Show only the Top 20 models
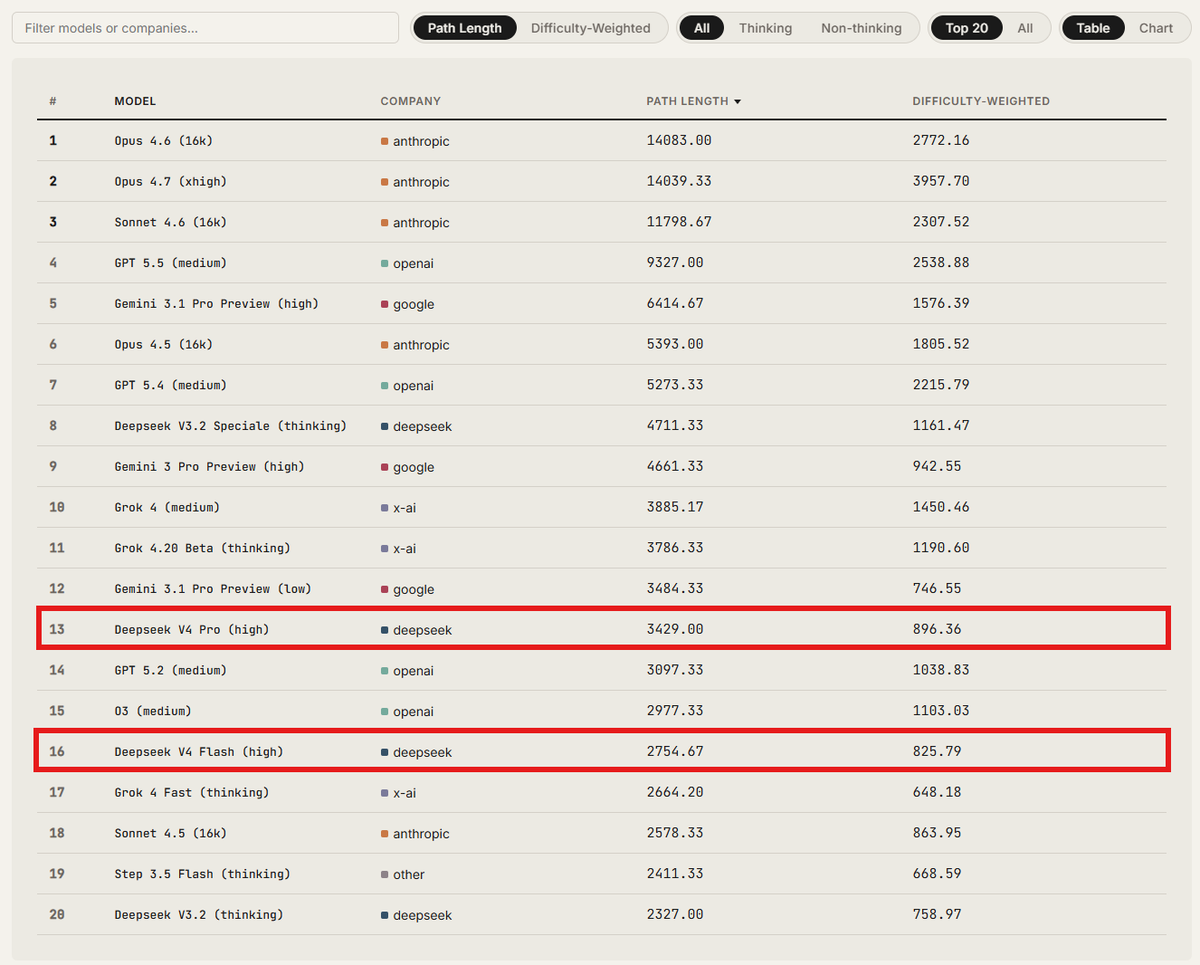 click(x=967, y=28)
